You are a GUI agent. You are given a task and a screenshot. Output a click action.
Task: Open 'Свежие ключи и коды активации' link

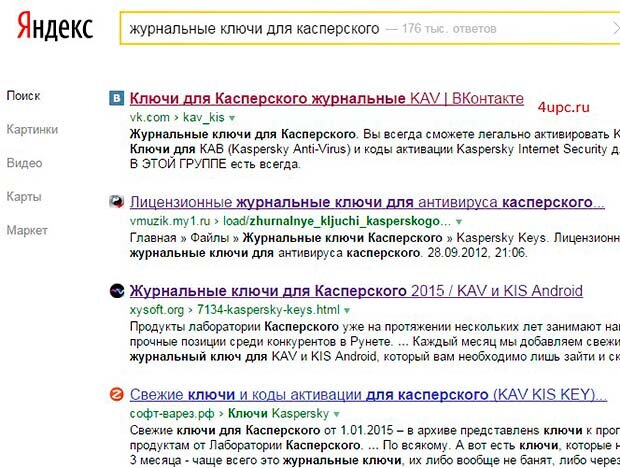tap(368, 394)
